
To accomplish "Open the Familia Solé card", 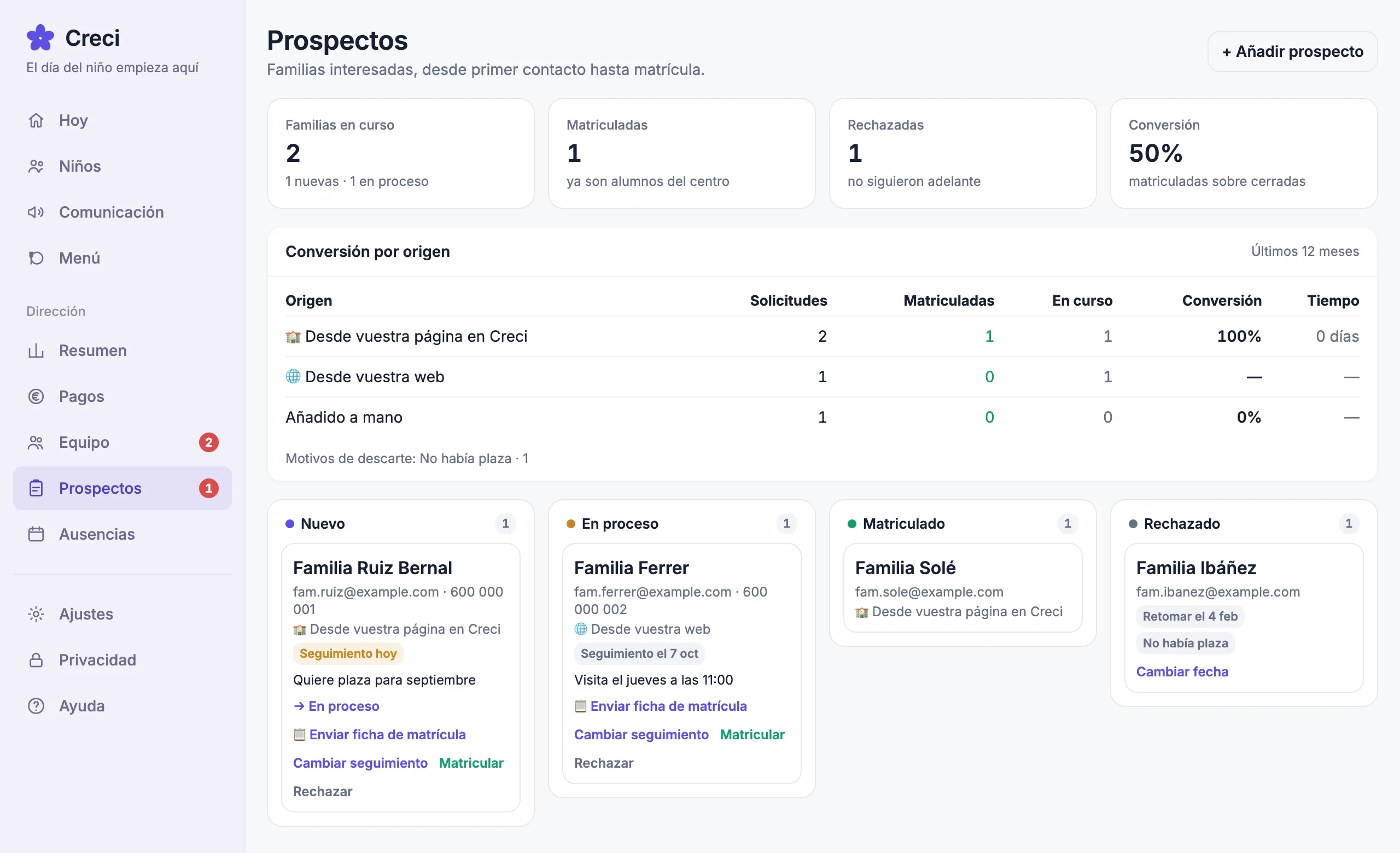I will (x=962, y=588).
